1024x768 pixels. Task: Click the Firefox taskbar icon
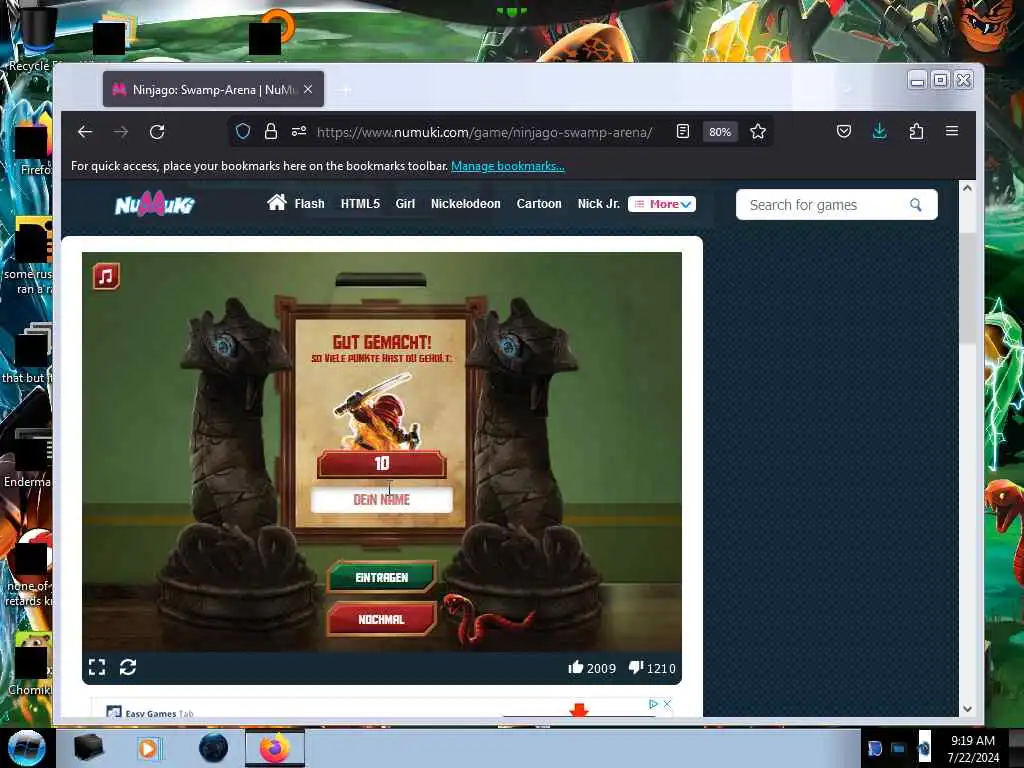[274, 748]
